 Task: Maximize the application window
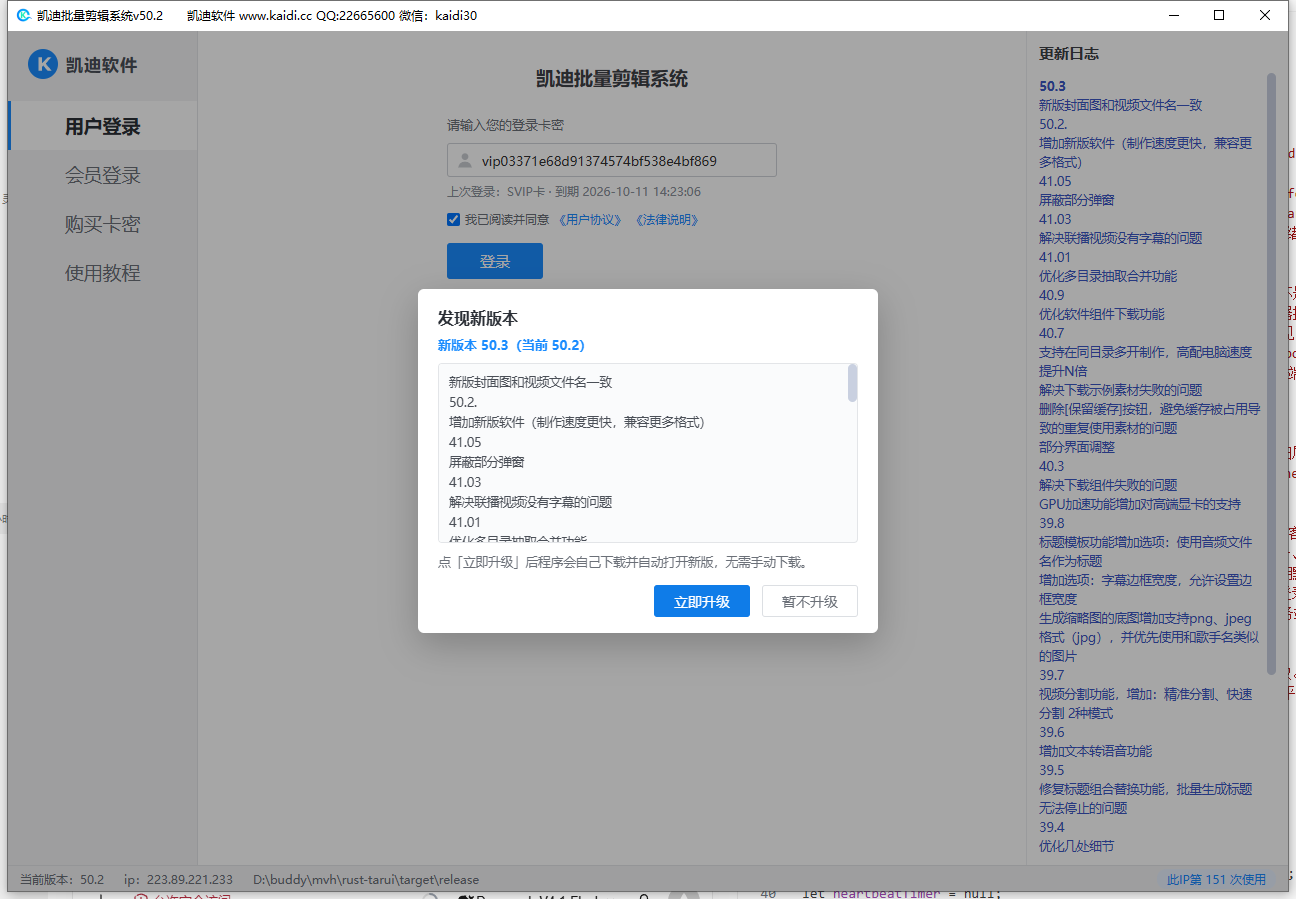tap(1219, 15)
